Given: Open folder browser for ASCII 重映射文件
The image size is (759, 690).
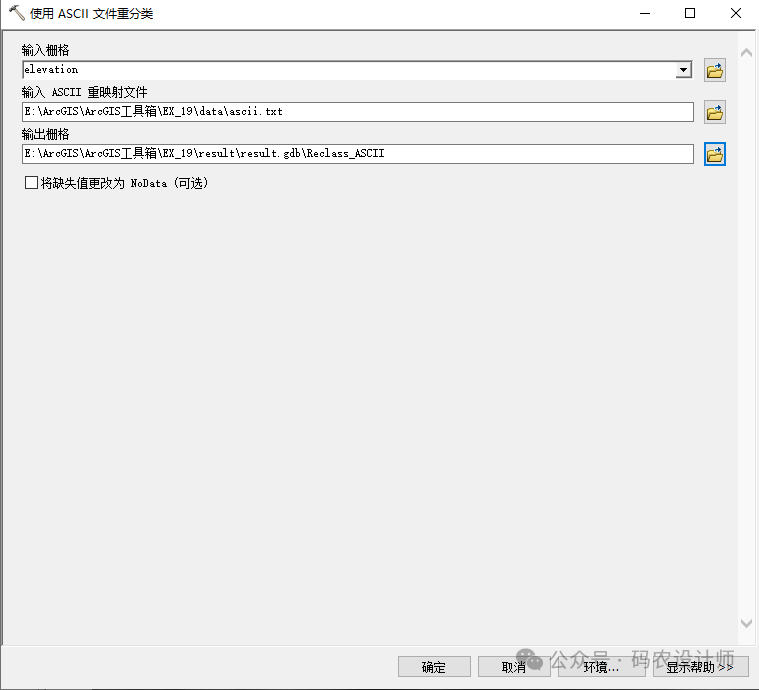Looking at the screenshot, I should (x=714, y=112).
